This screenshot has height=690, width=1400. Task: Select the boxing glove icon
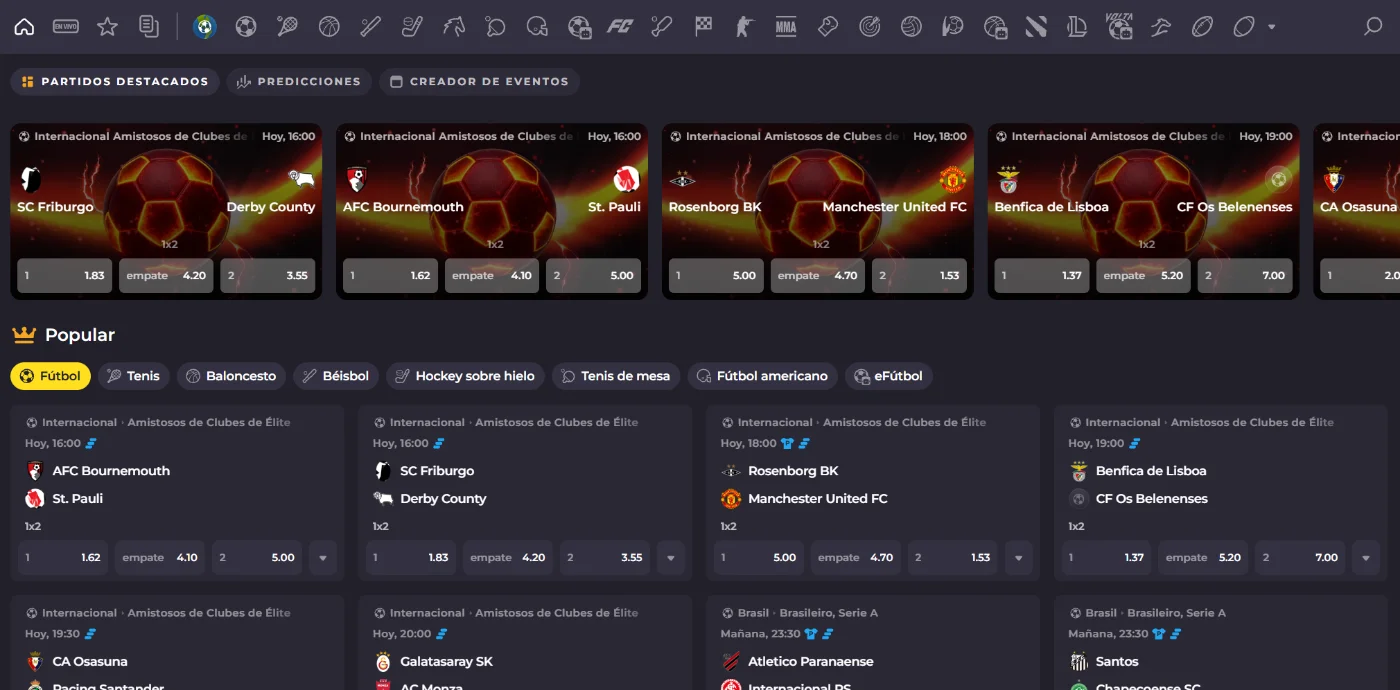pos(828,27)
